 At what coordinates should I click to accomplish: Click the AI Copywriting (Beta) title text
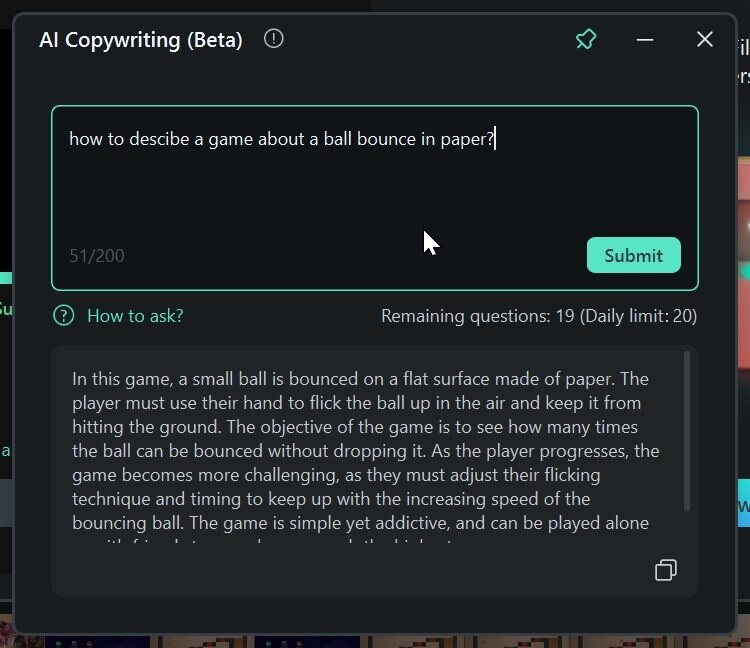click(140, 40)
